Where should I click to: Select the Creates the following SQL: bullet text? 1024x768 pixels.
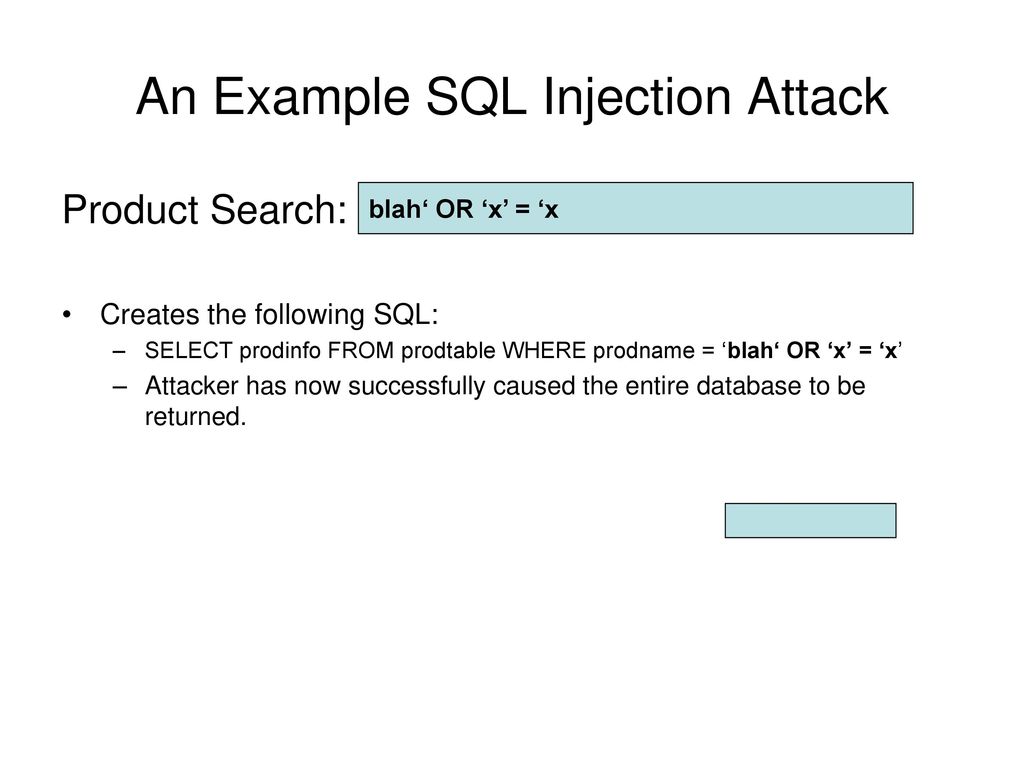[269, 315]
